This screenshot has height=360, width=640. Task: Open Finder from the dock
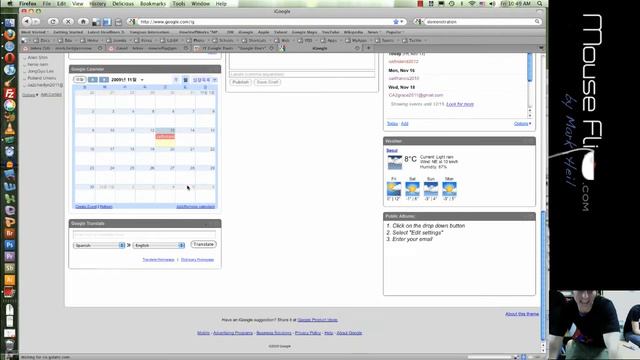[10, 23]
